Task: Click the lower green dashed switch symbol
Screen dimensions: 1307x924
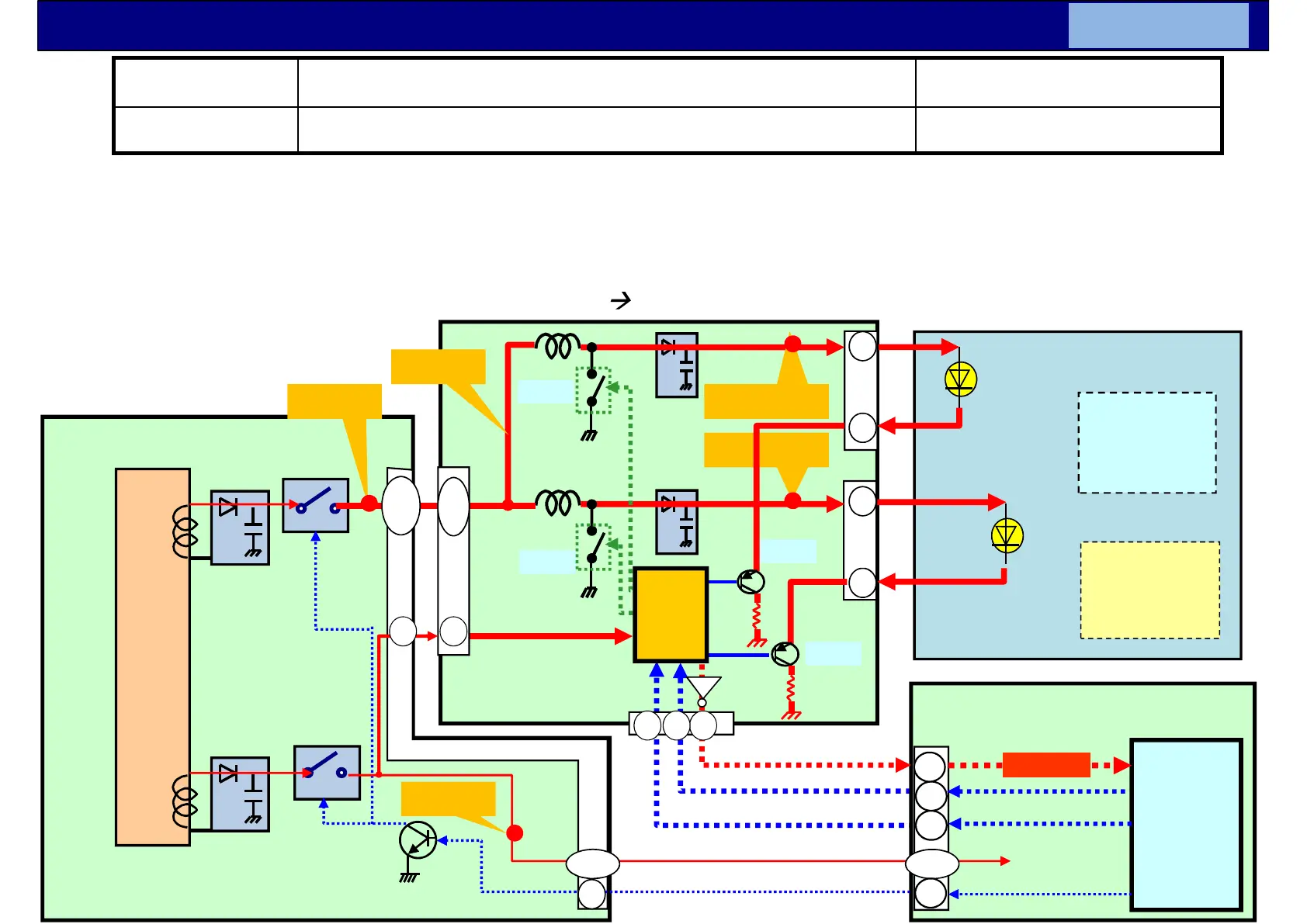Action: (594, 548)
